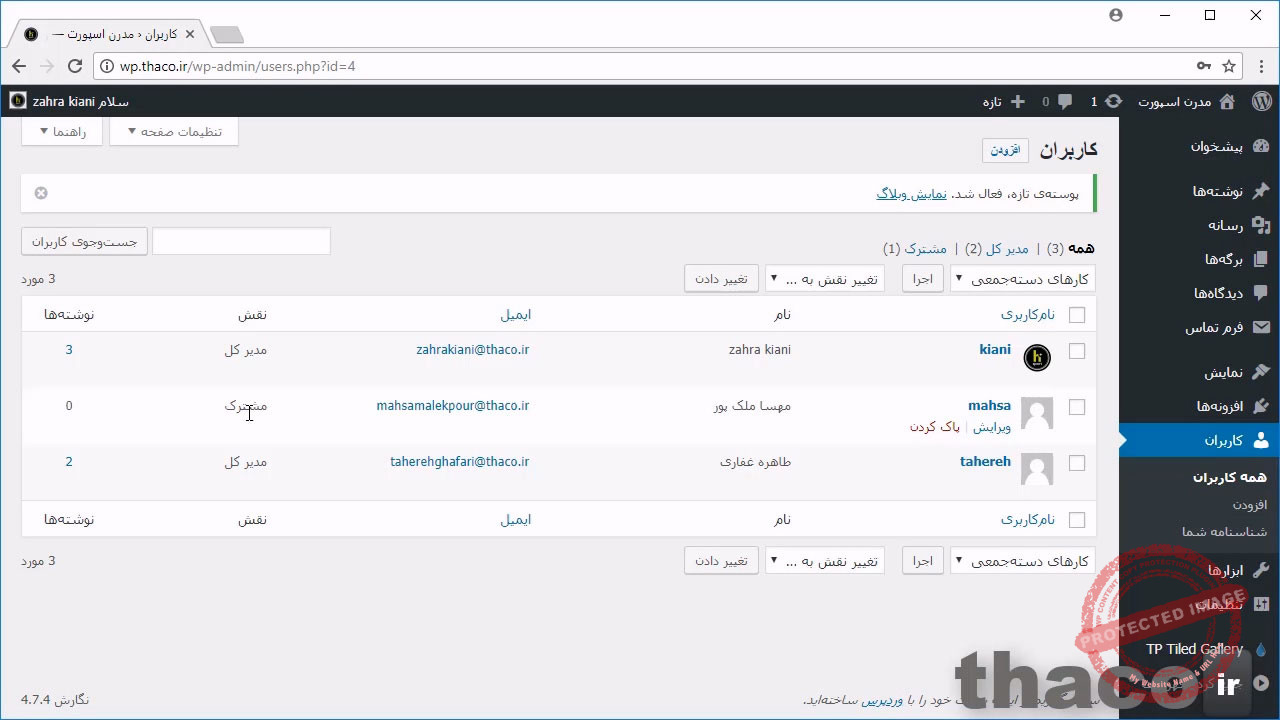
Task: Open Media (رسانه) sidebar icon
Action: pos(1260,225)
